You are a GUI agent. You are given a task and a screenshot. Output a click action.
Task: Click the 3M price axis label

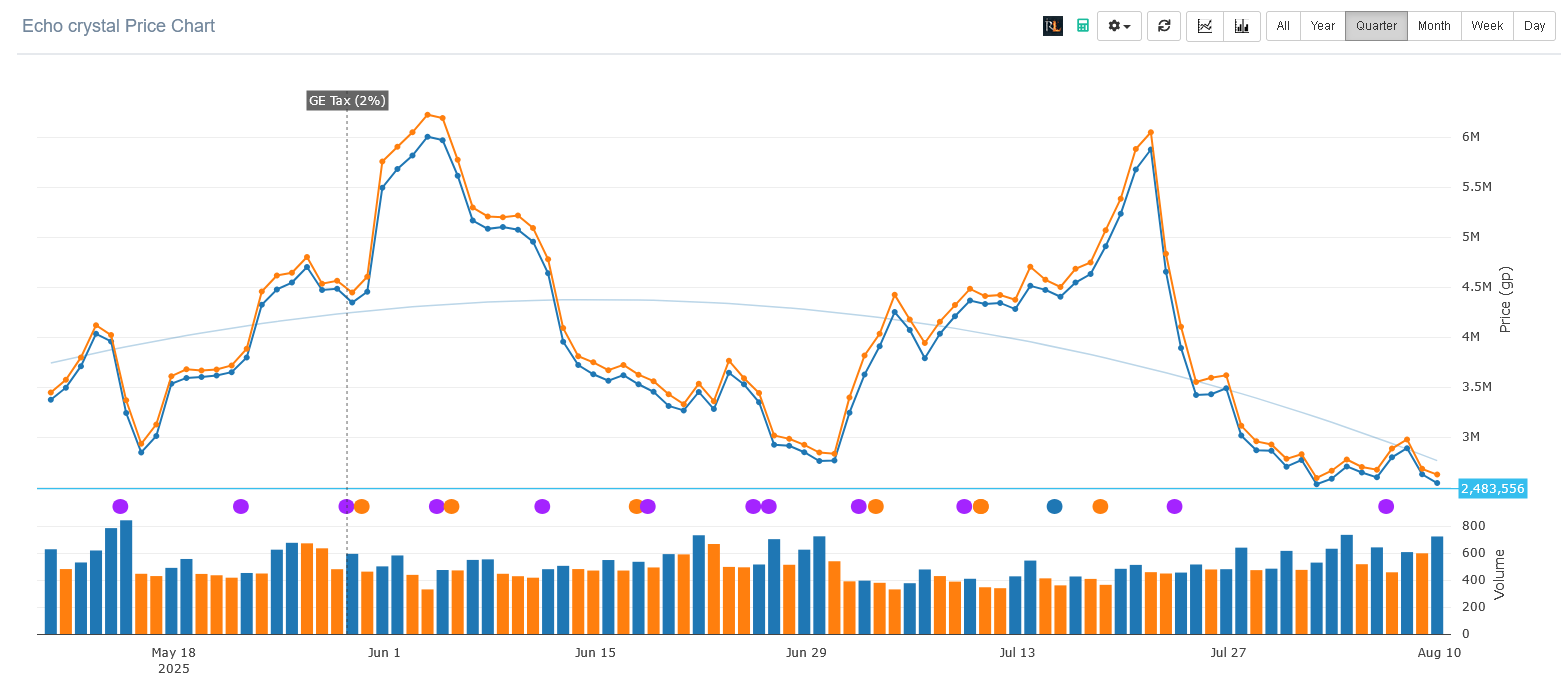coord(1470,437)
